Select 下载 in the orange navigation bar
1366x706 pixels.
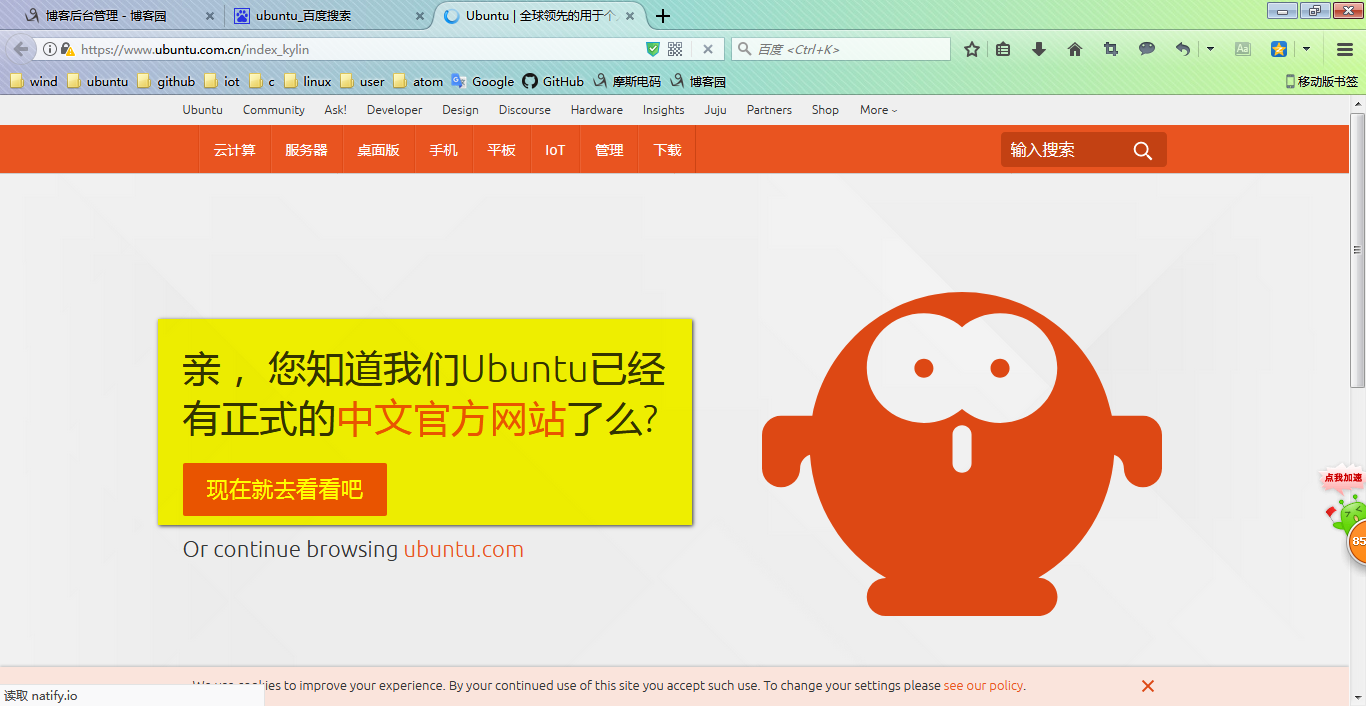click(x=666, y=149)
